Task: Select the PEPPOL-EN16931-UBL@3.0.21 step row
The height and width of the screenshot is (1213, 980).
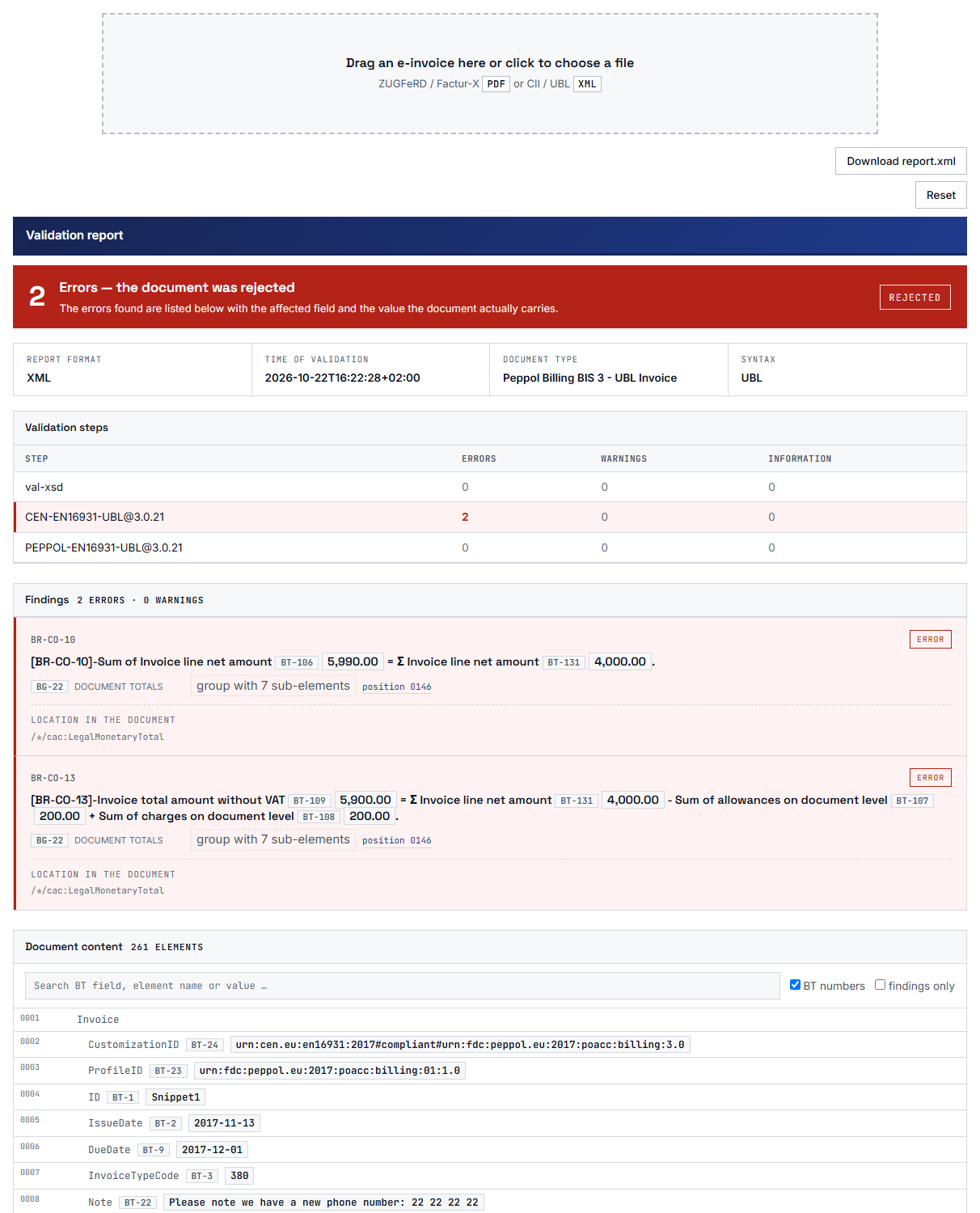Action: (x=490, y=547)
